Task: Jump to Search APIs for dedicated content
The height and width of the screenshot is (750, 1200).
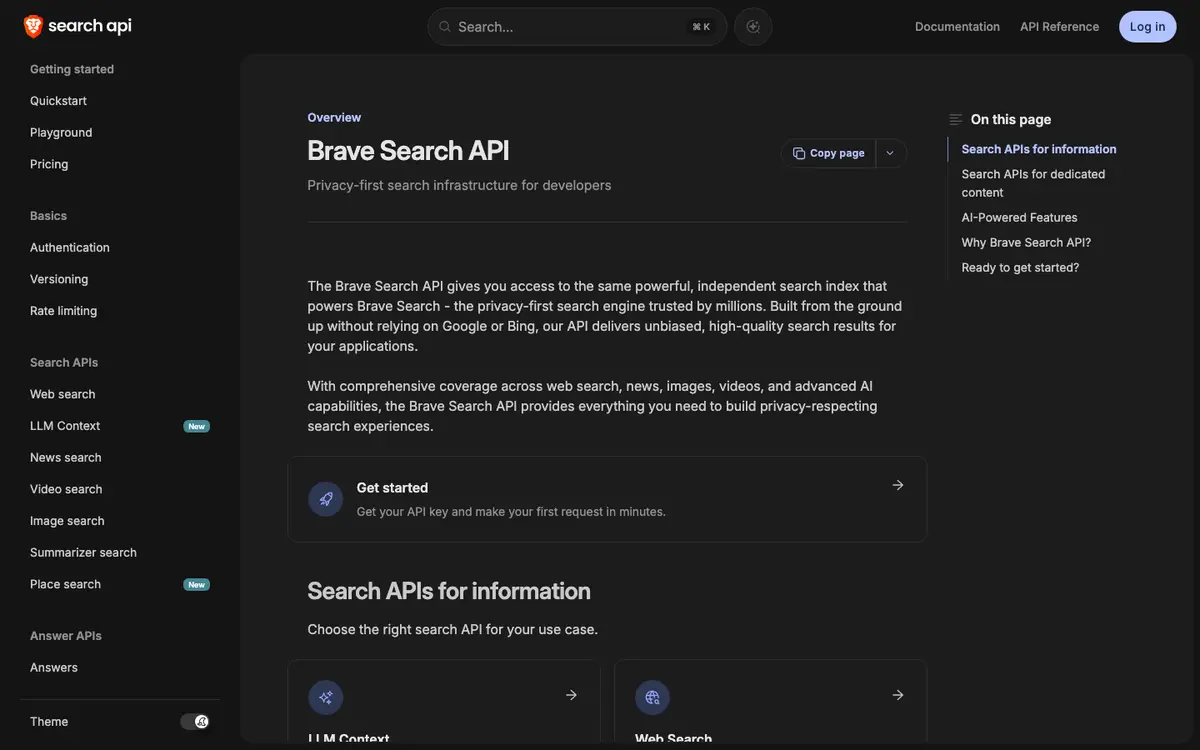Action: [1033, 183]
